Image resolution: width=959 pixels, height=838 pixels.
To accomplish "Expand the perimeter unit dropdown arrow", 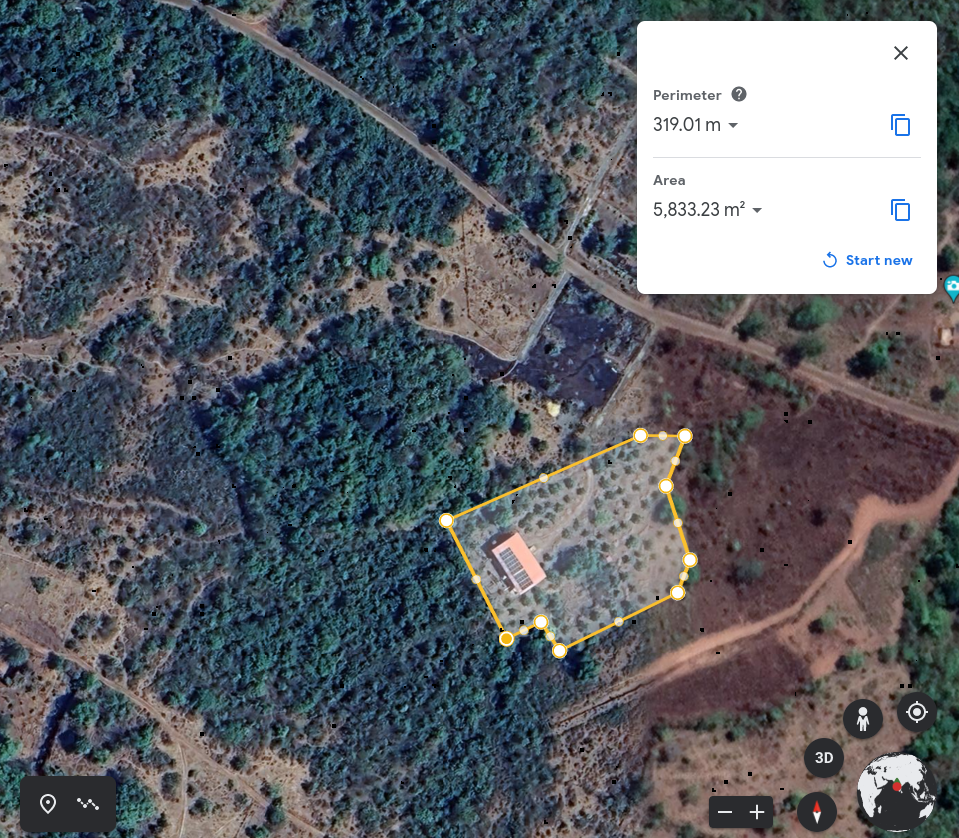I will (733, 125).
